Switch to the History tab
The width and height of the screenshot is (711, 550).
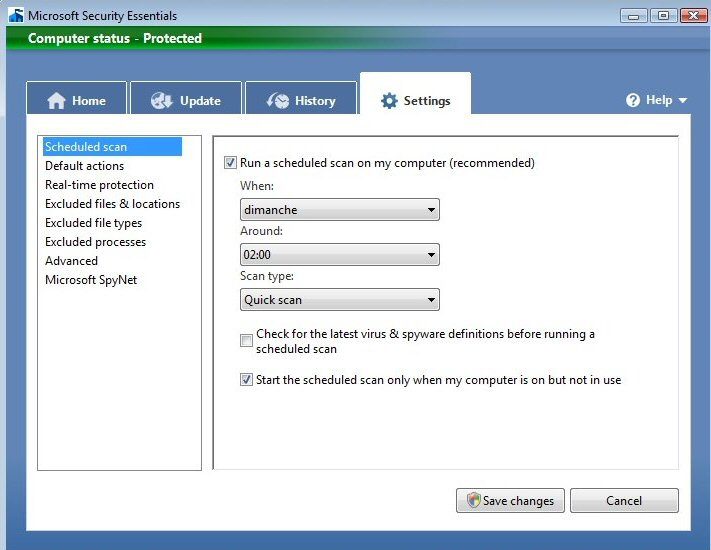[301, 97]
